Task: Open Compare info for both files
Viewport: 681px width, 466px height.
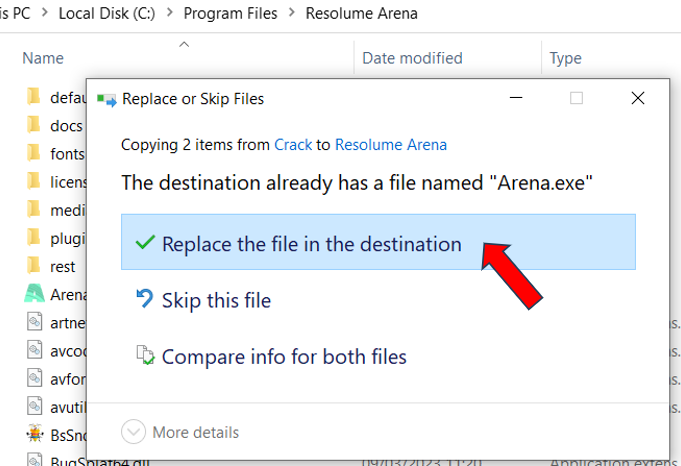Action: pyautogui.click(x=284, y=357)
